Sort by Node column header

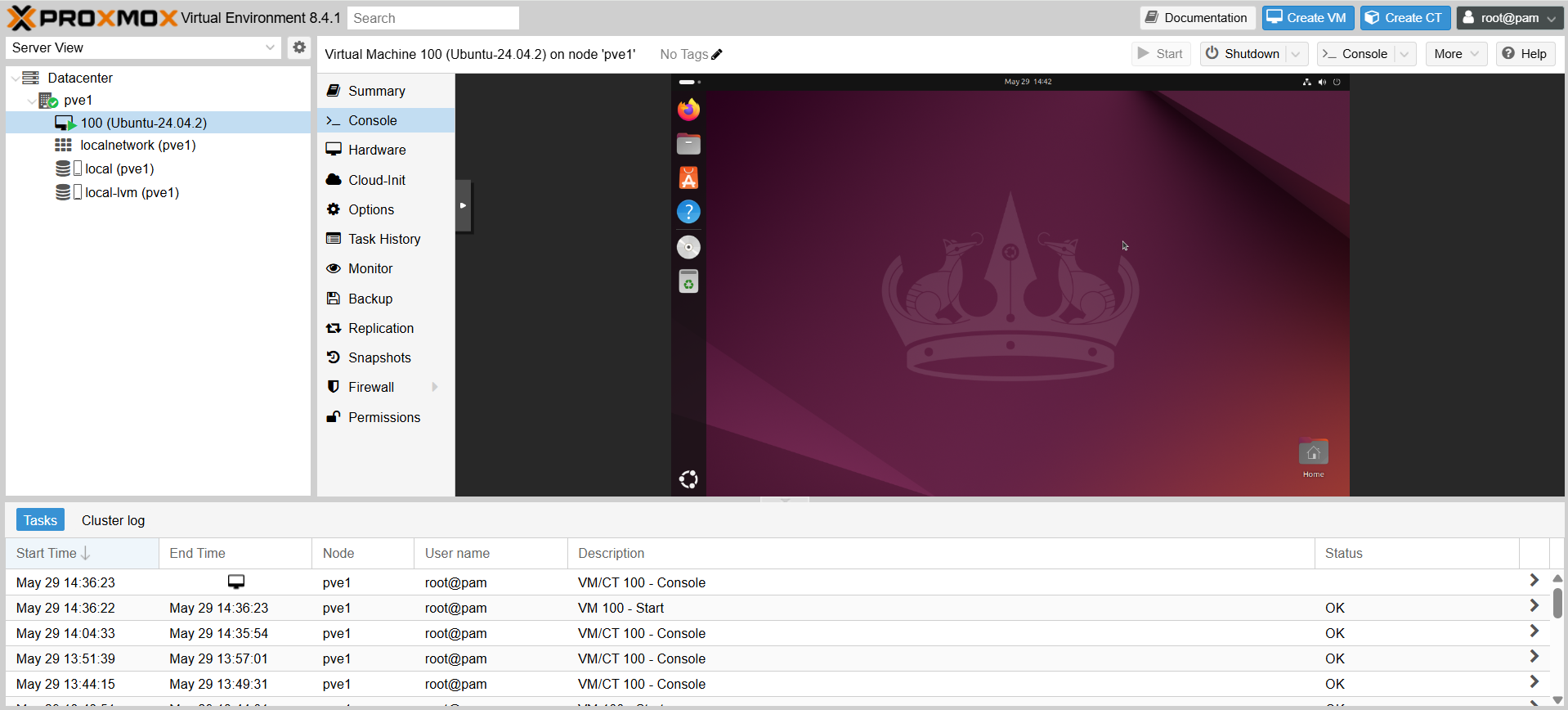(363, 553)
